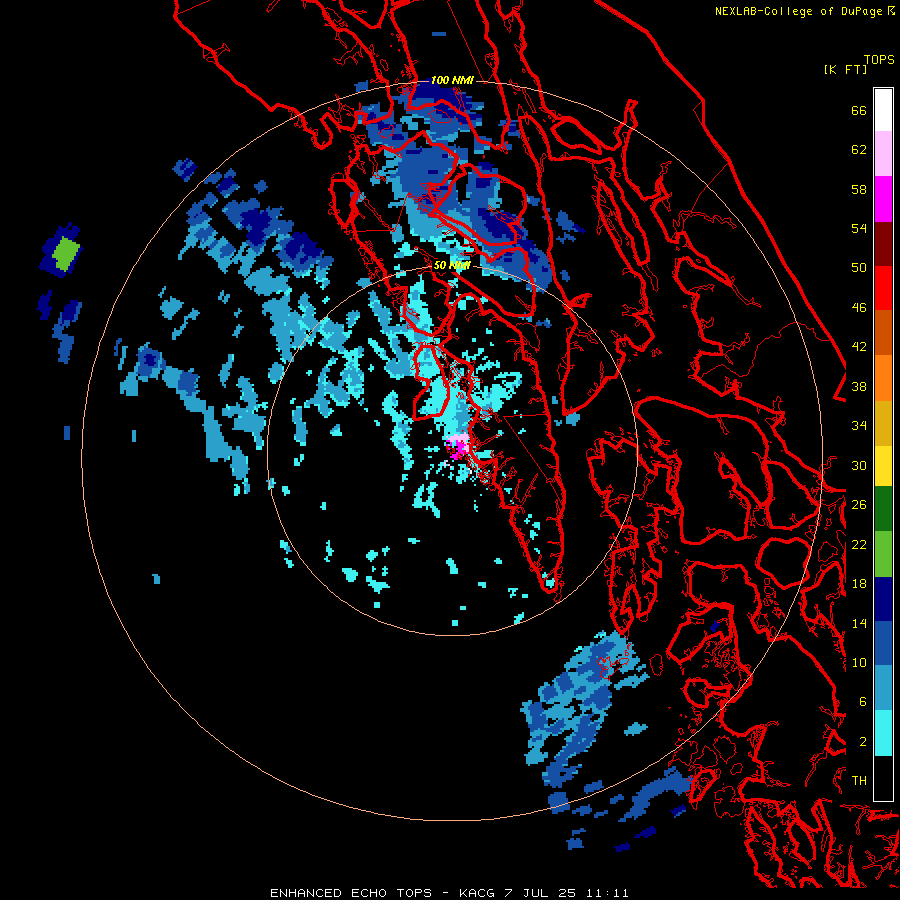
Task: Click the navy blue legend swatch
Action: (x=883, y=599)
